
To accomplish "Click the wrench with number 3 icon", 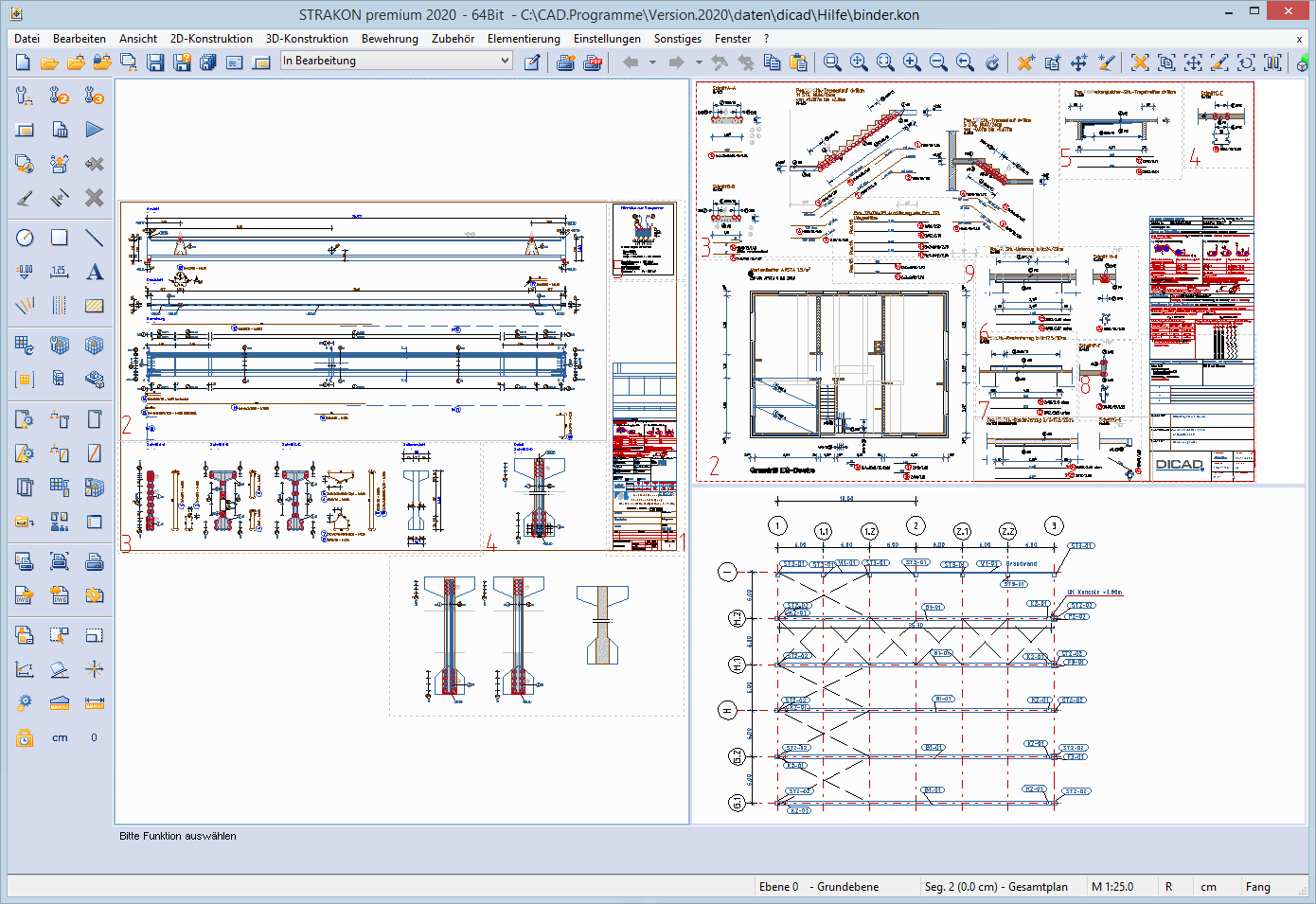I will pos(94,95).
